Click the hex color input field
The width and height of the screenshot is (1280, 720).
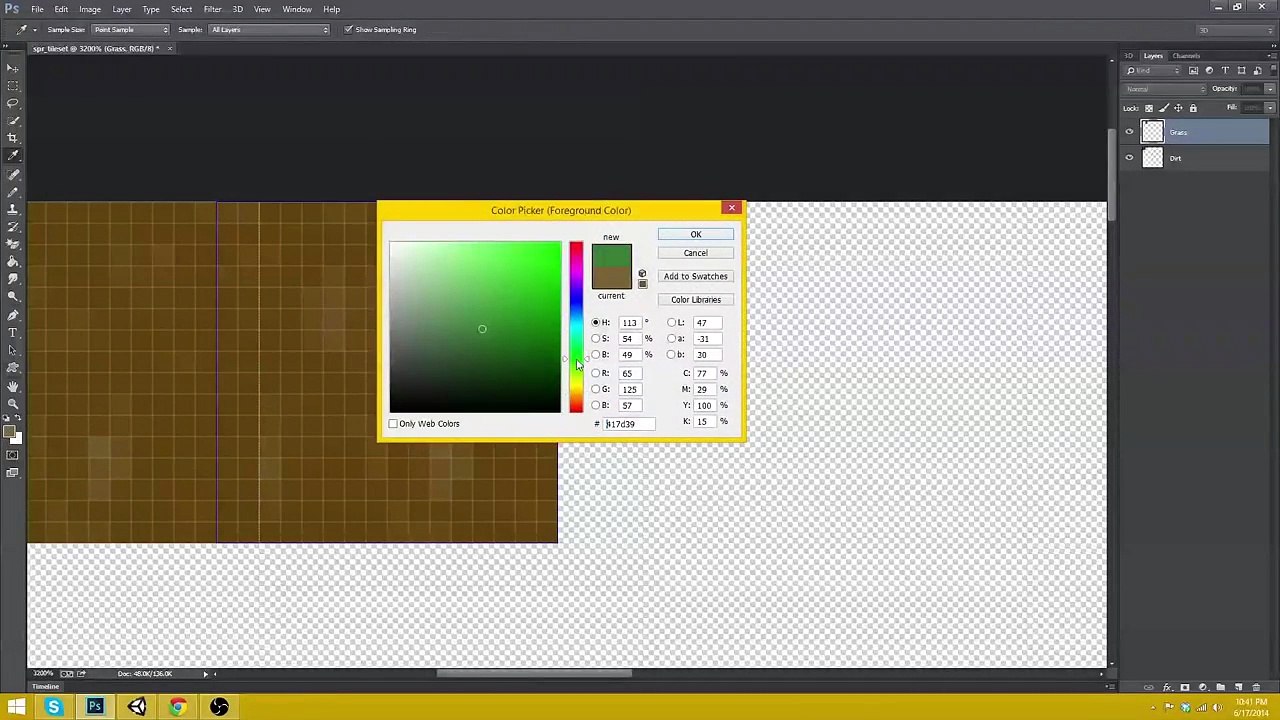click(629, 424)
